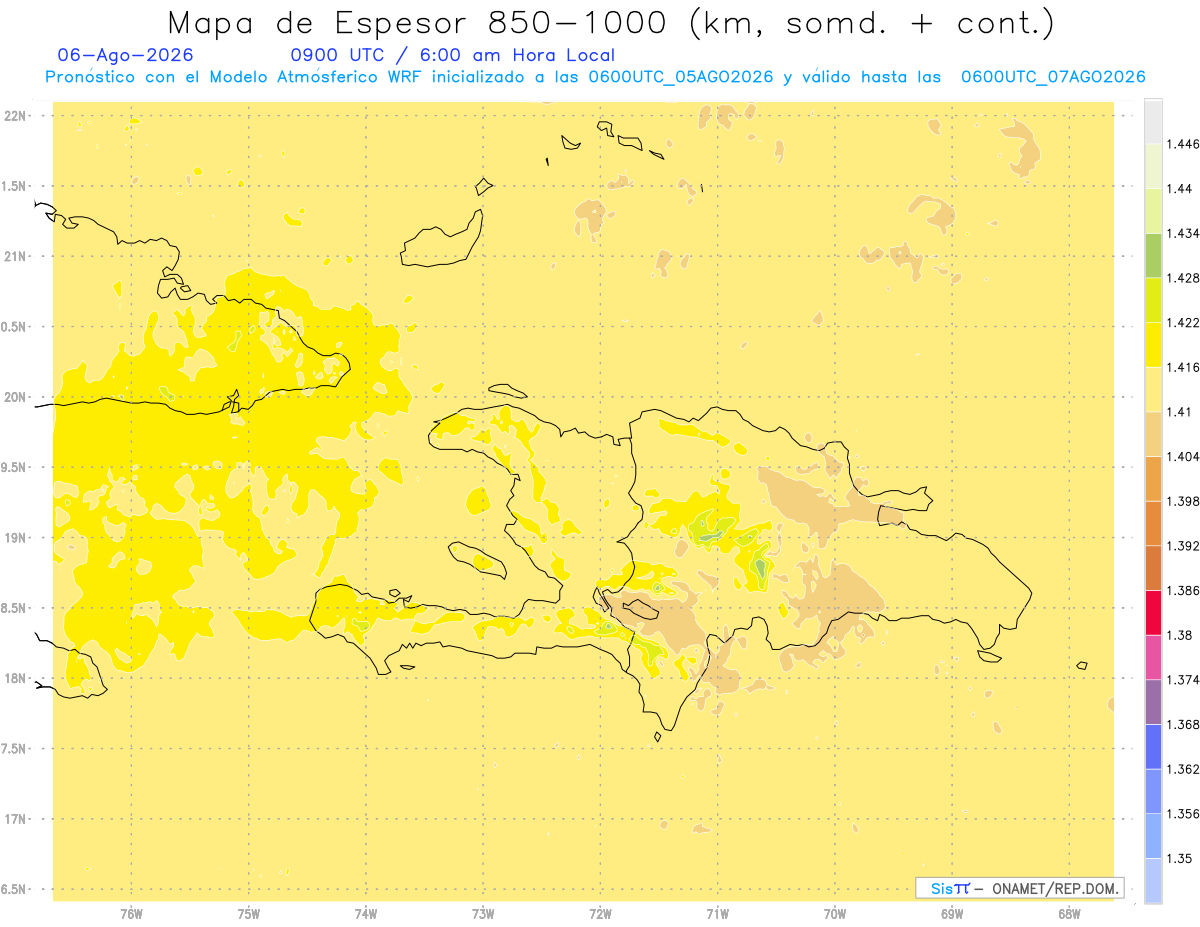Screen dimensions: 1200x927
Task: Click the colorbar value 1.368
Action: point(1184,724)
